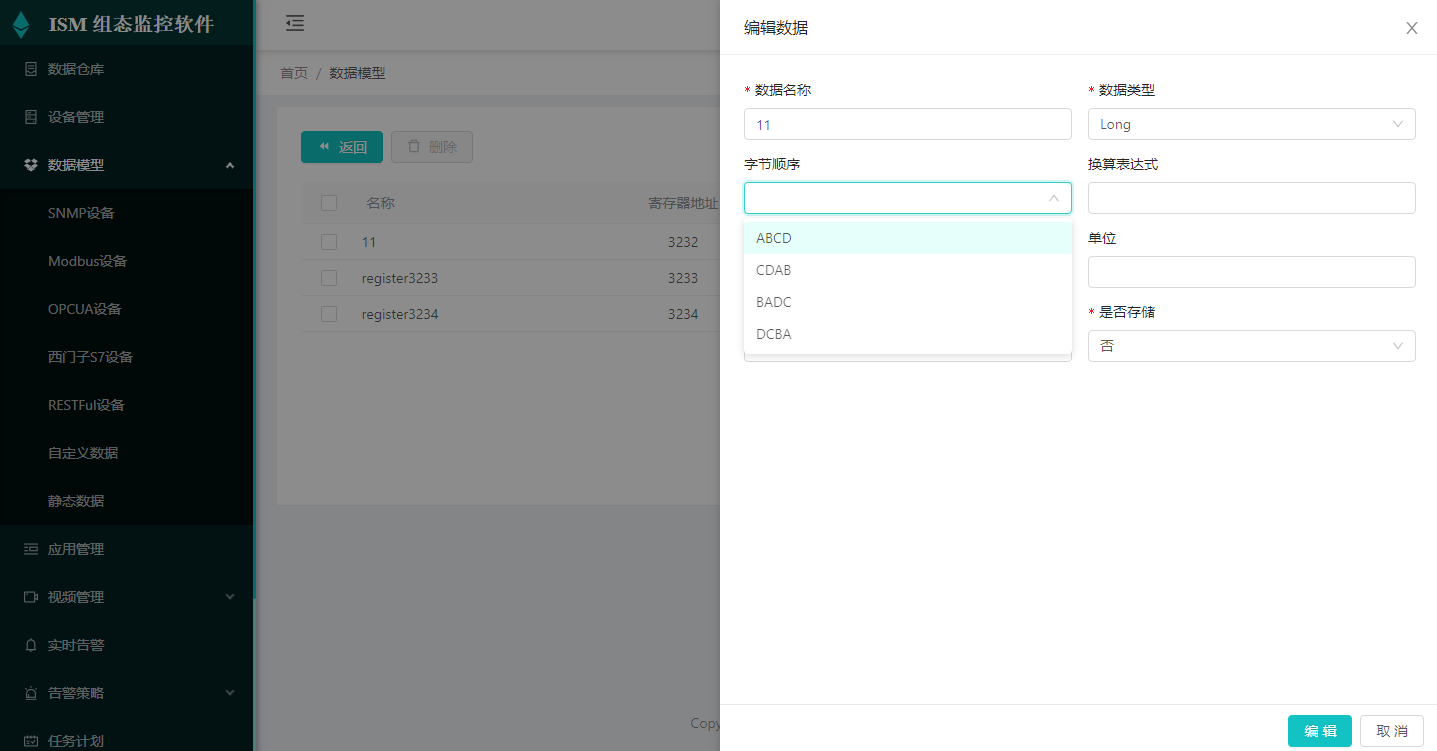
Task: Click the data model sidebar icon
Action: point(30,165)
